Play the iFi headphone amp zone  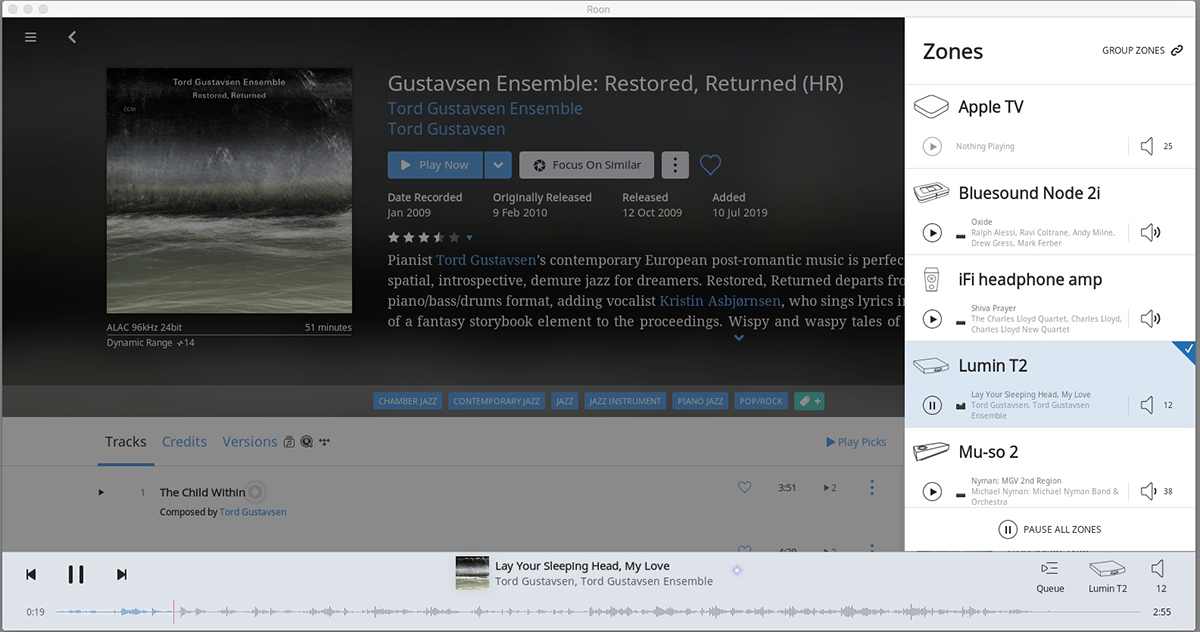932,319
